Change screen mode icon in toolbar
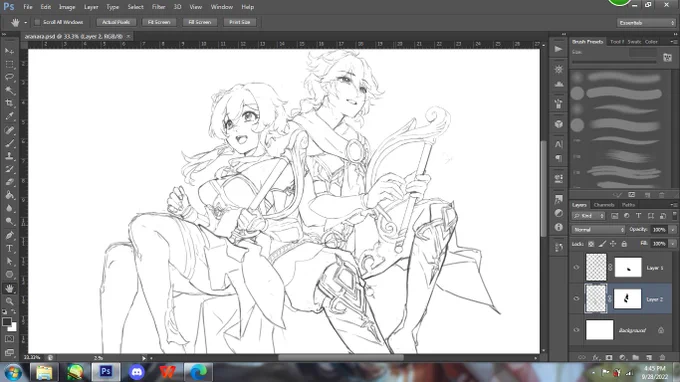Viewport: 680px width, 382px height. pos(9,353)
